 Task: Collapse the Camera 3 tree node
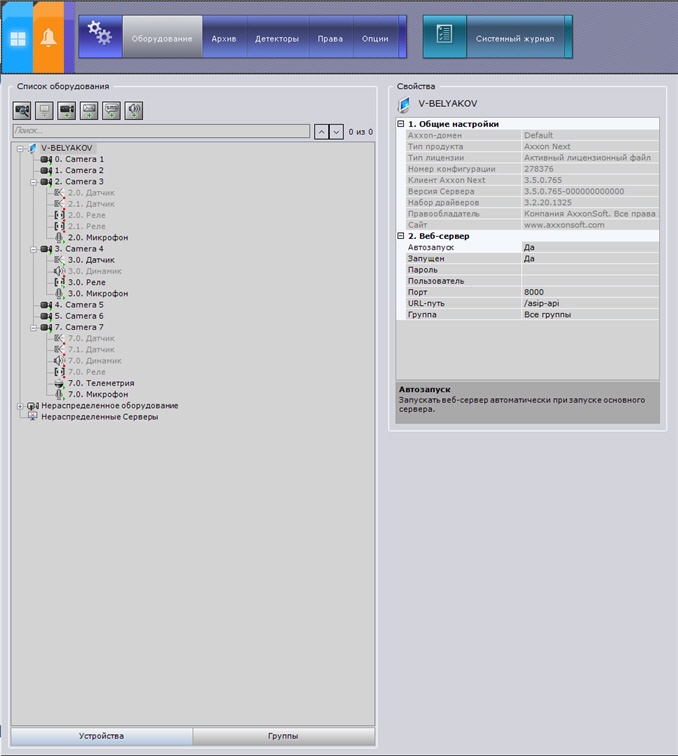coord(33,182)
